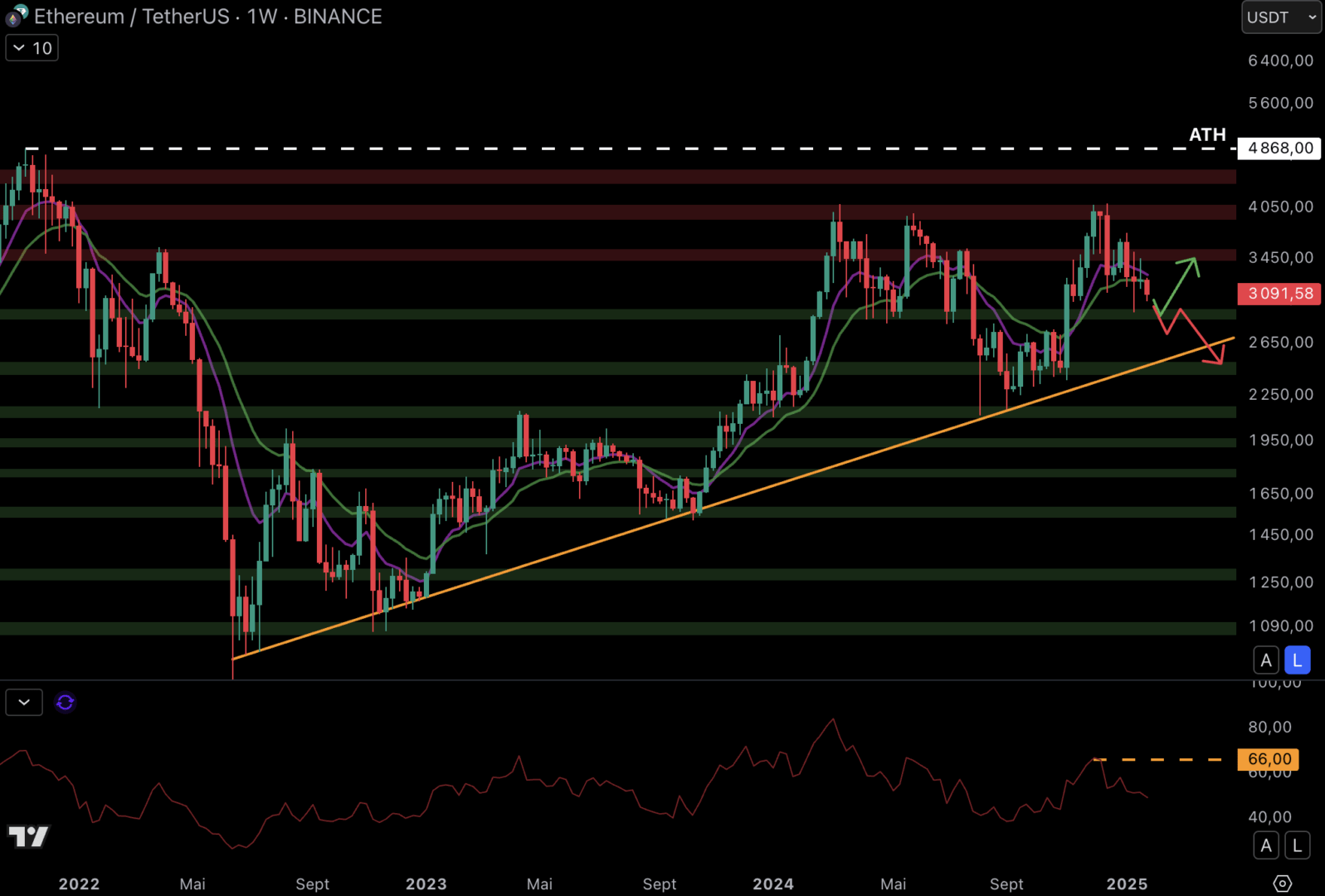This screenshot has width=1325, height=896.
Task: Click the ATH text label
Action: 1207,134
